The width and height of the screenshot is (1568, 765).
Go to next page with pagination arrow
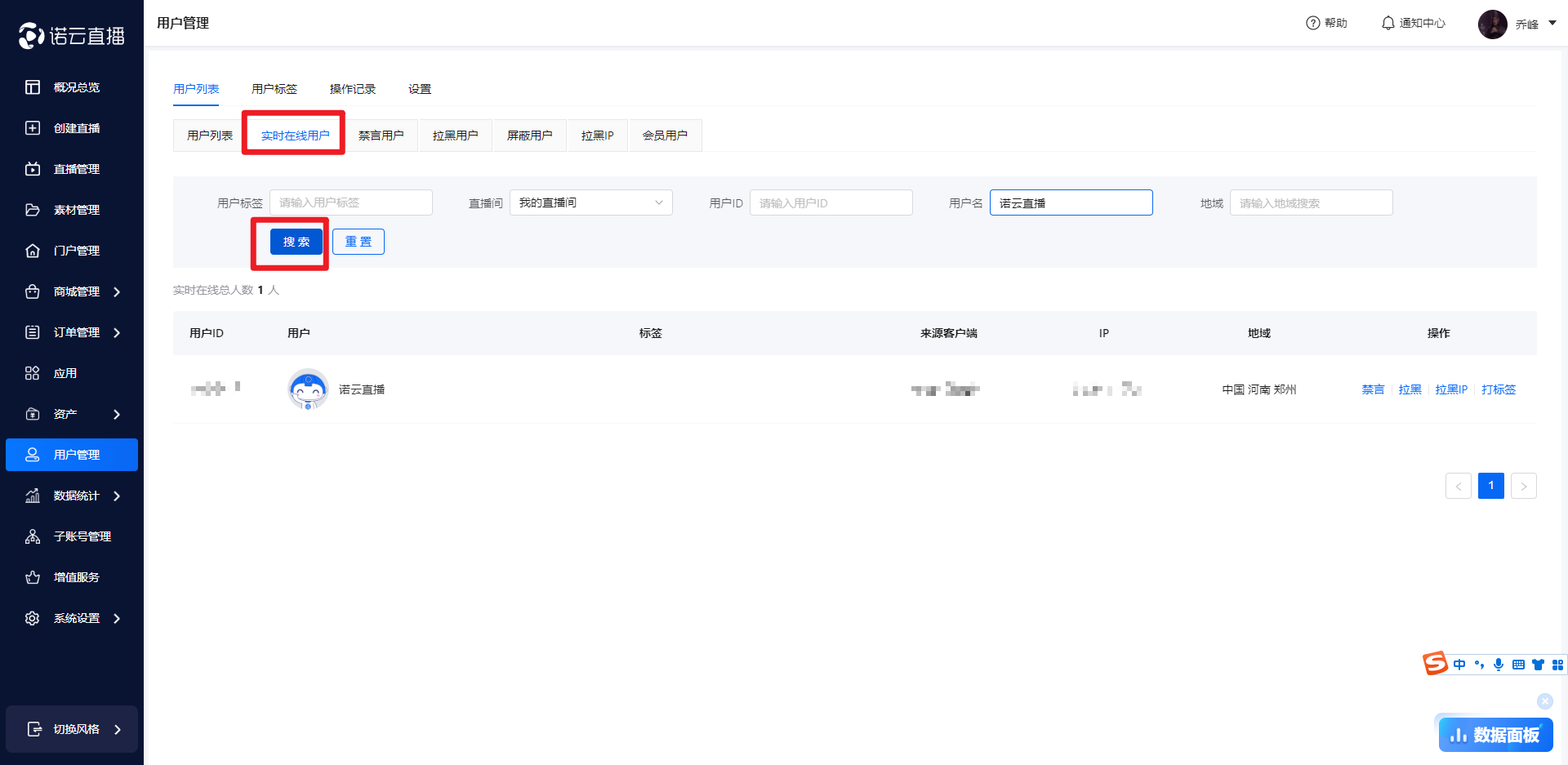1523,486
